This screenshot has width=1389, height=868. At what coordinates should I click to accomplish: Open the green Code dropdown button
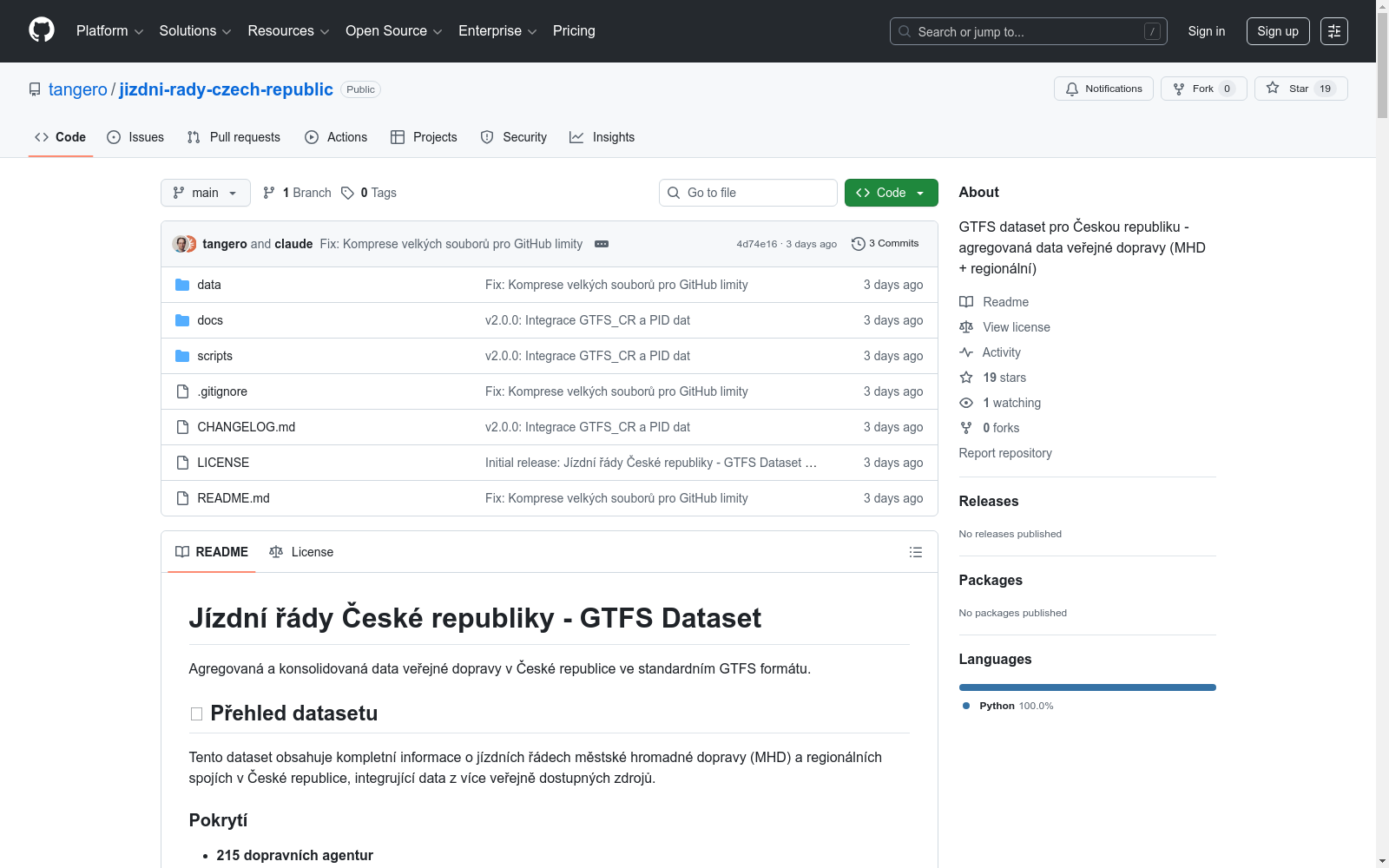point(891,193)
